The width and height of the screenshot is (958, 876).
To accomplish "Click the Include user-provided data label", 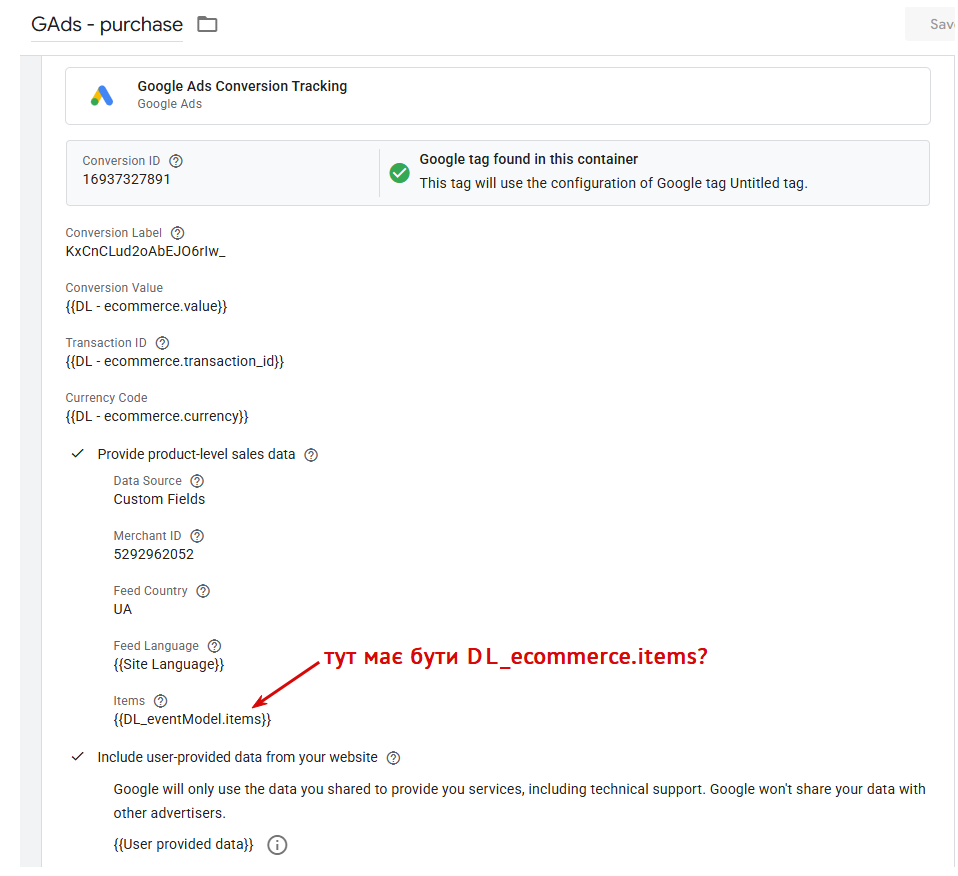I will coord(238,757).
